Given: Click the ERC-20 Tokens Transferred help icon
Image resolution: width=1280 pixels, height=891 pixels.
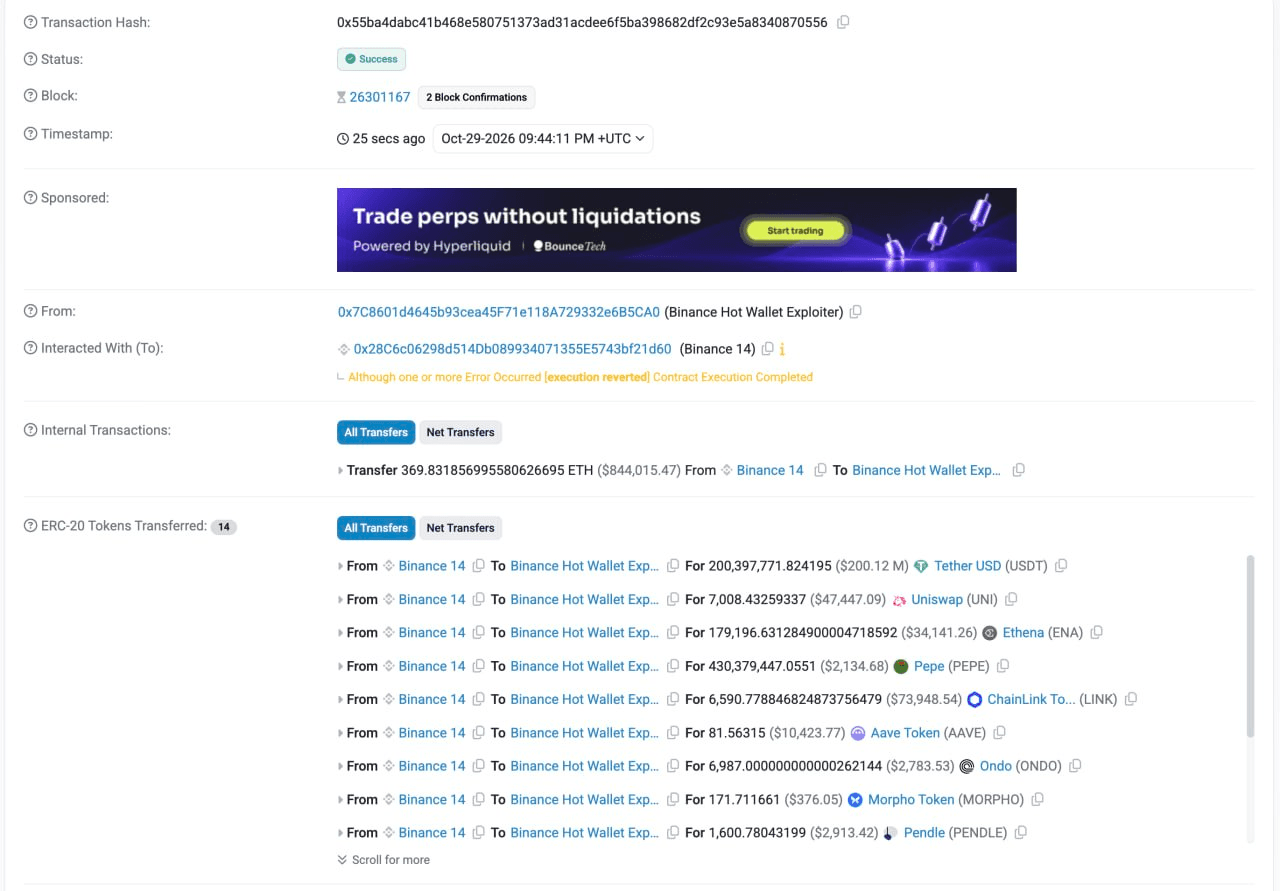Looking at the screenshot, I should (30, 526).
